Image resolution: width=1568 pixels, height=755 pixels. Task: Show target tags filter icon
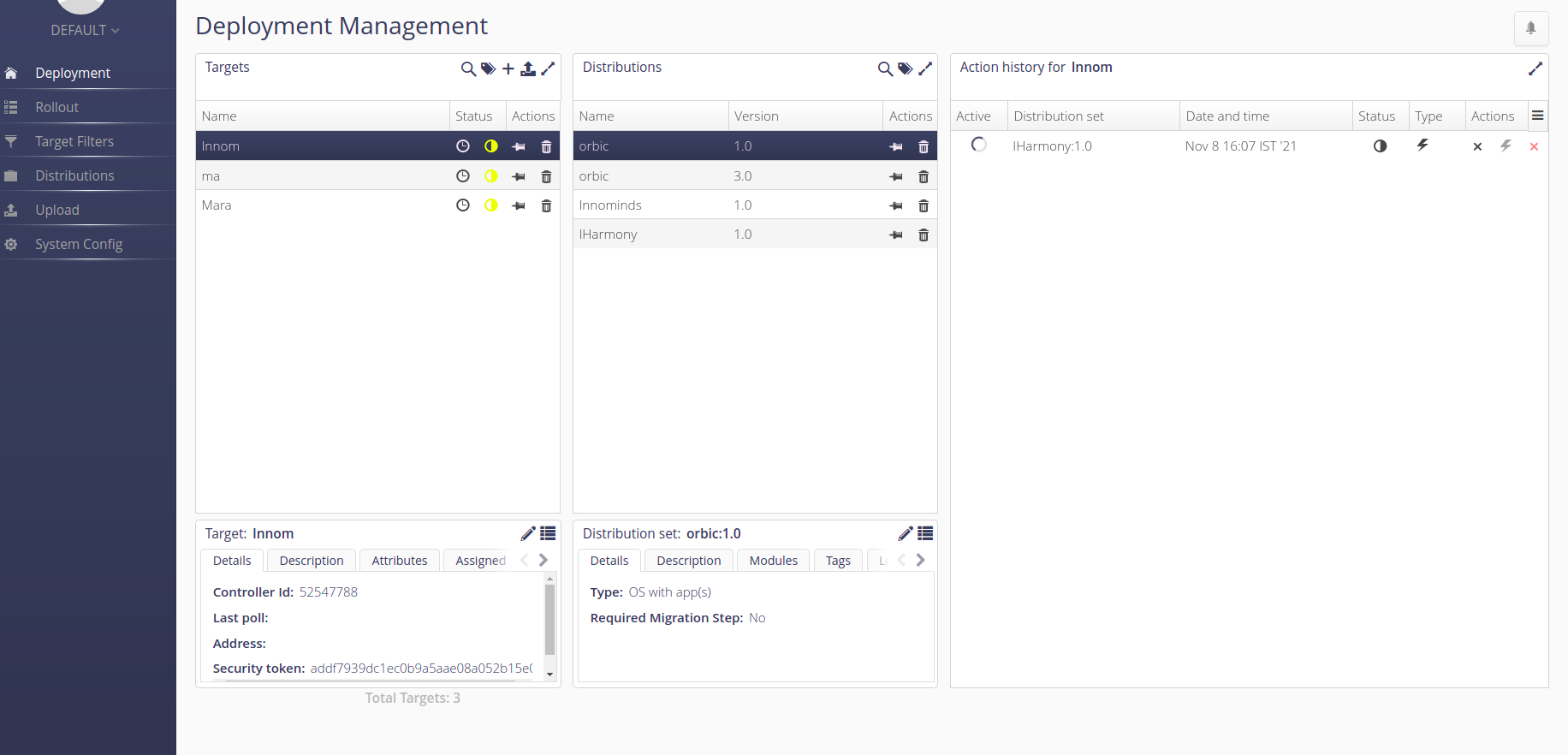[x=488, y=69]
